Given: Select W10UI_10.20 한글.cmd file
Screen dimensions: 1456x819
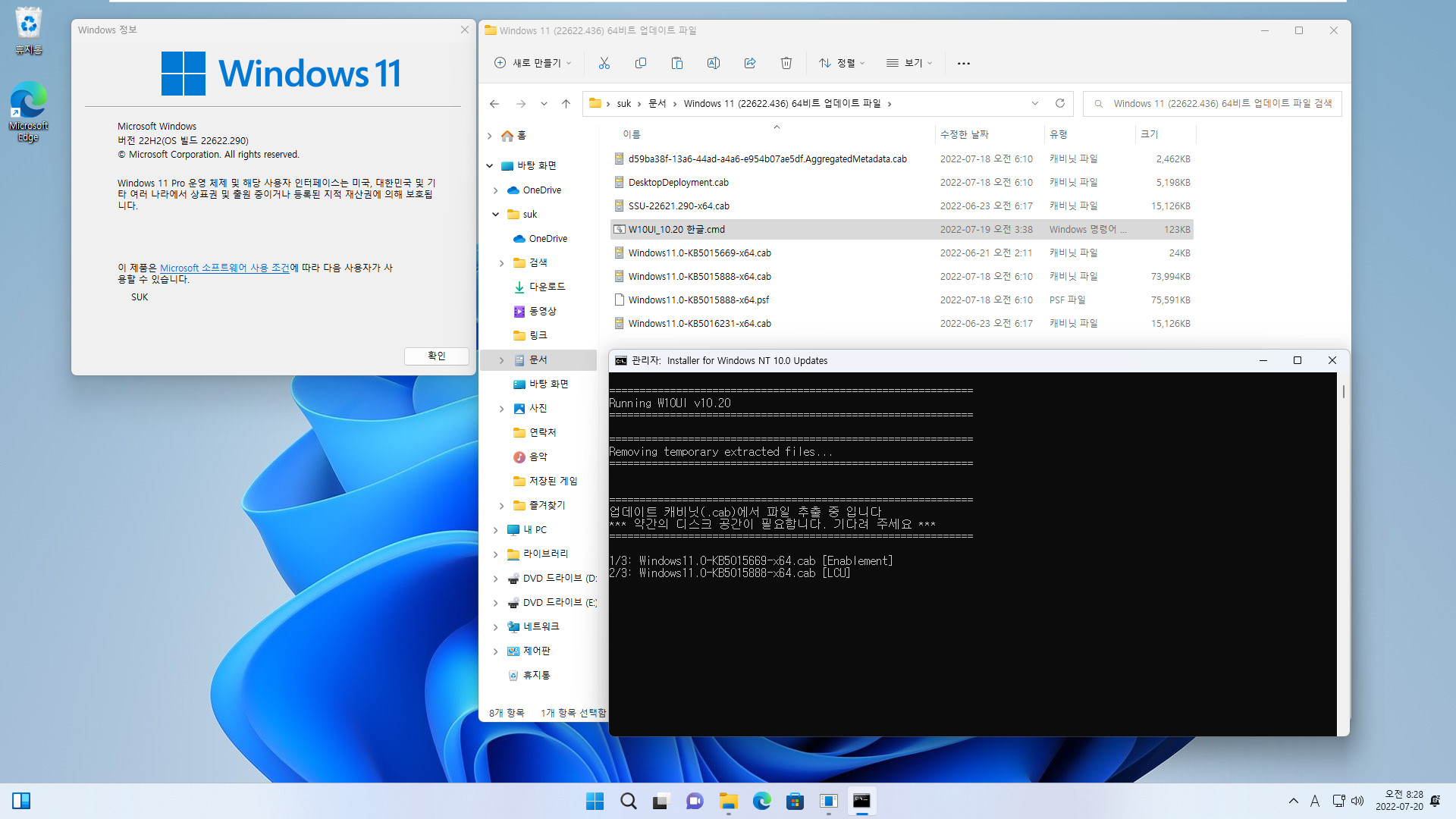Looking at the screenshot, I should [903, 230].
